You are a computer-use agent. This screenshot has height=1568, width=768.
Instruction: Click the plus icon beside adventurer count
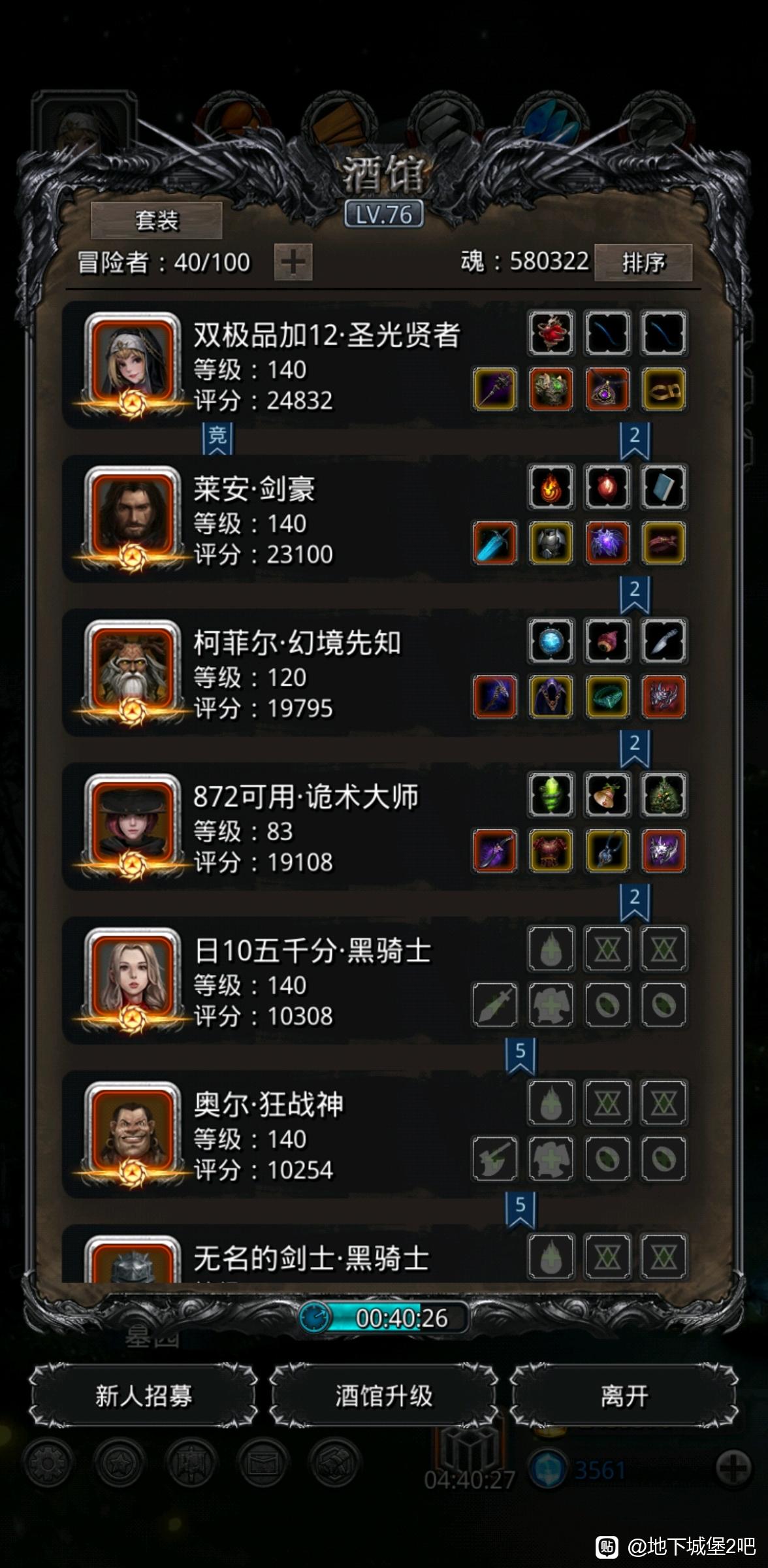pyautogui.click(x=293, y=262)
